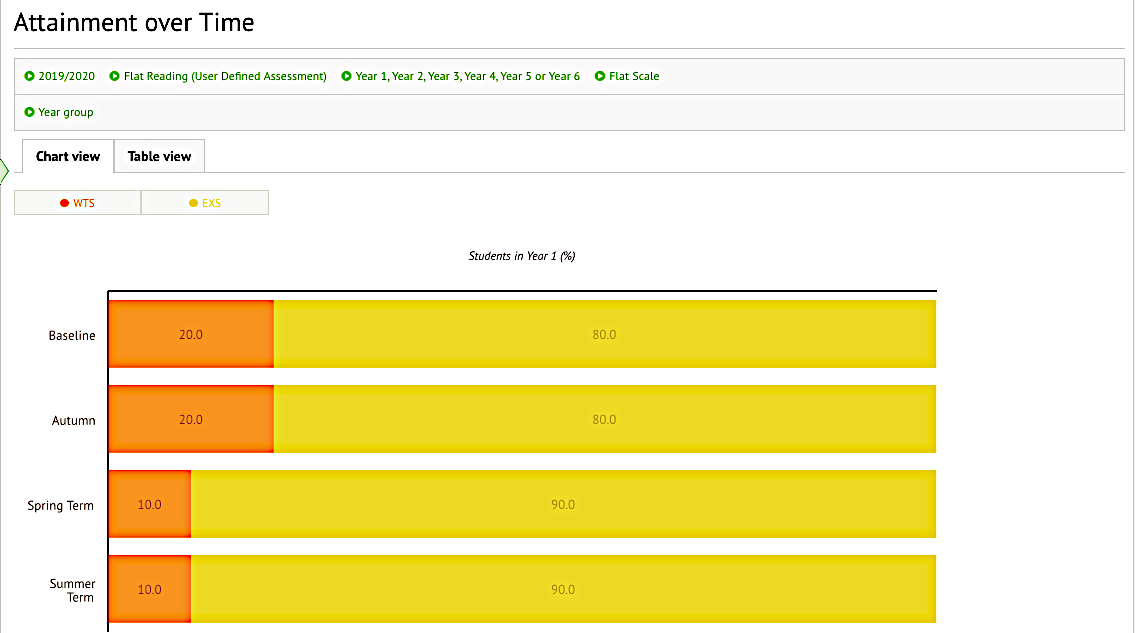Image resolution: width=1135 pixels, height=633 pixels.
Task: Toggle the EXS series in the legend
Action: click(204, 202)
